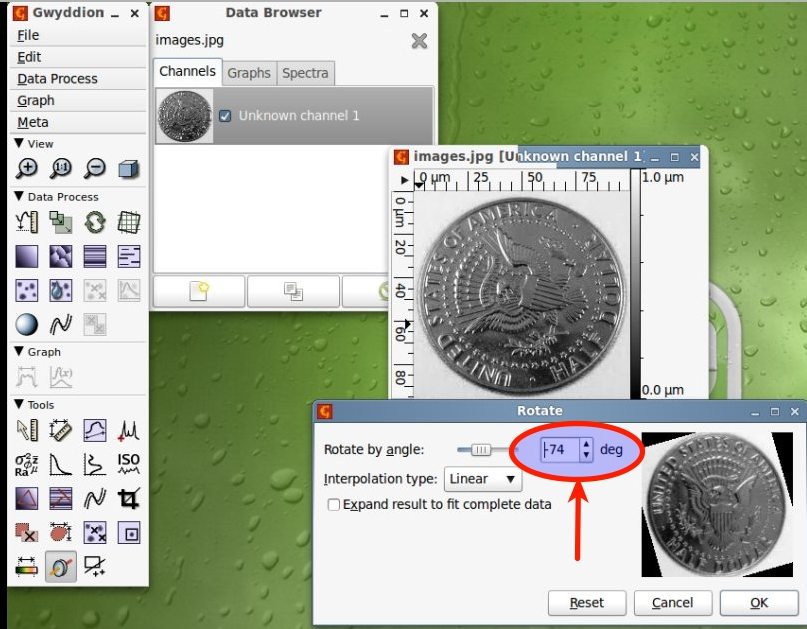Select the Read value pointer tool
The height and width of the screenshot is (629, 807).
click(27, 430)
